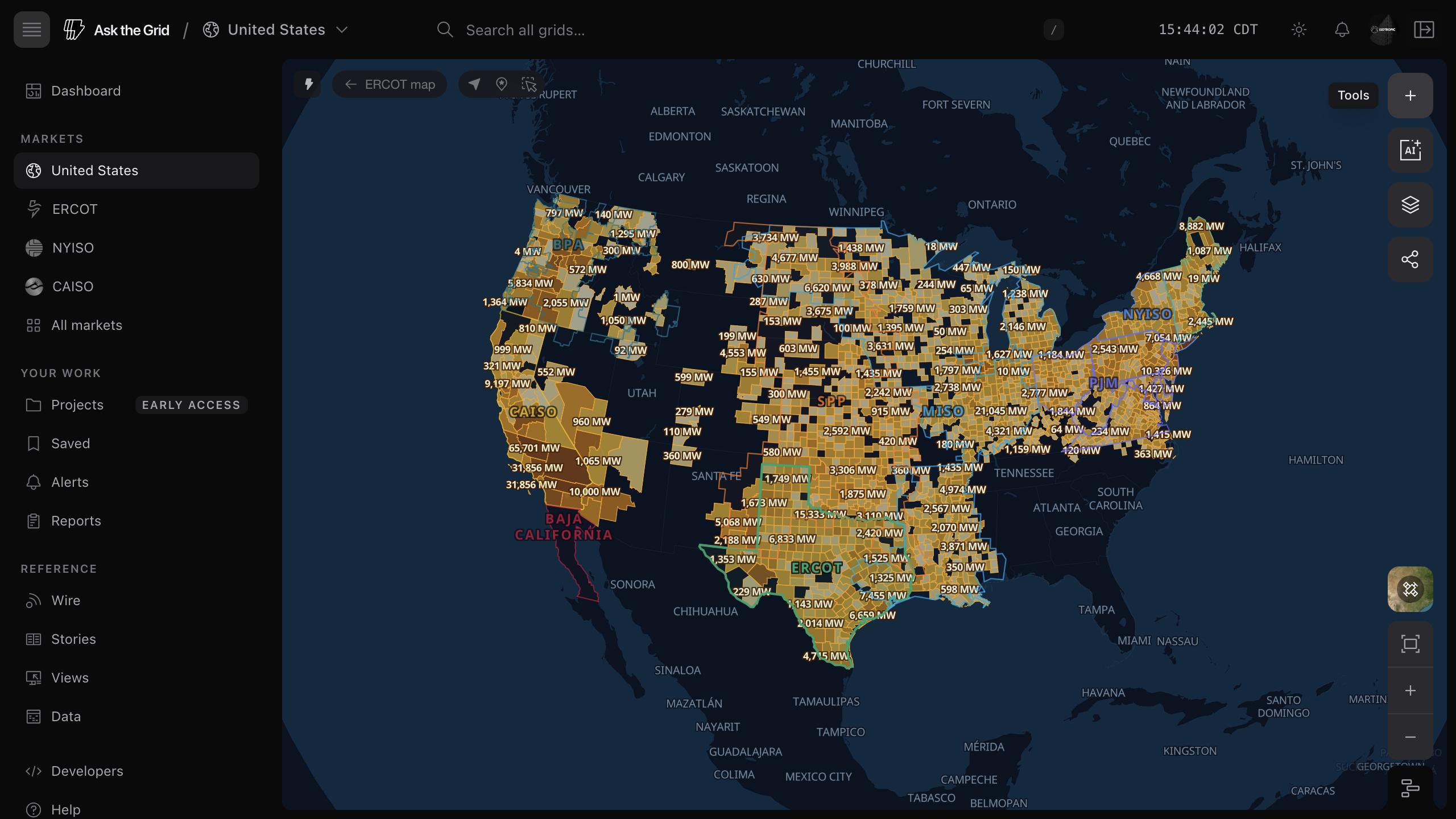Viewport: 1456px width, 819px height.
Task: Click the lightning bolt map button
Action: (309, 84)
